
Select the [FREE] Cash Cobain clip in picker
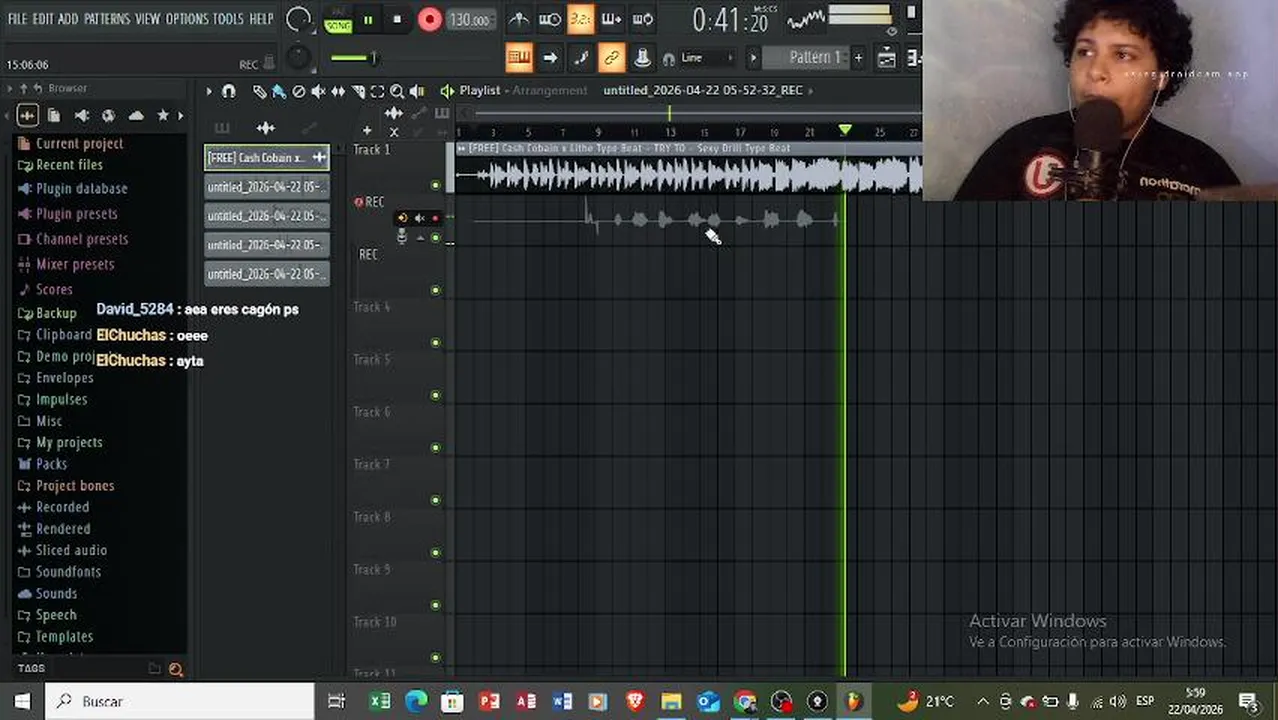coord(267,158)
